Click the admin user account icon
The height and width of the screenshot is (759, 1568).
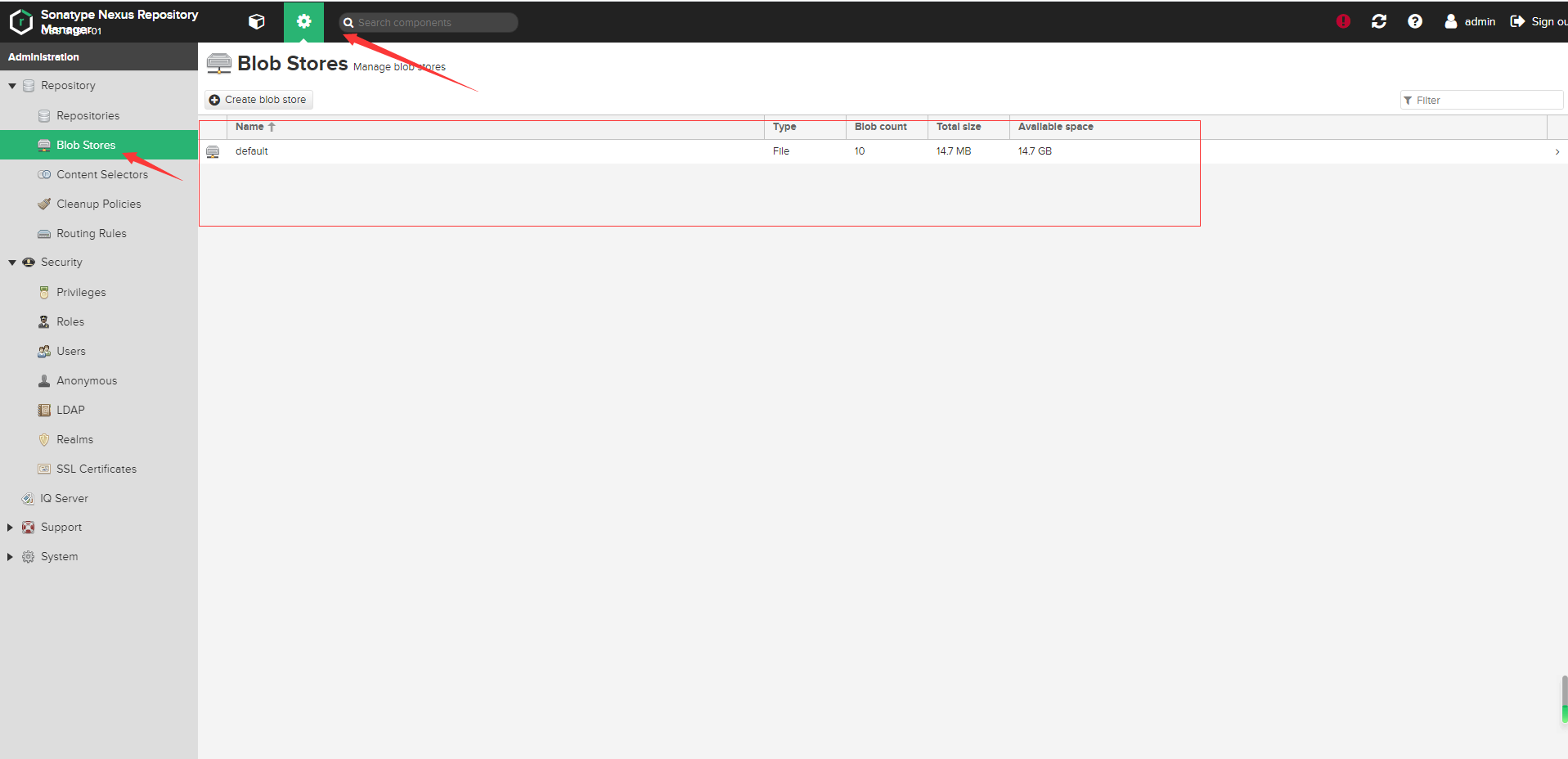[1451, 21]
